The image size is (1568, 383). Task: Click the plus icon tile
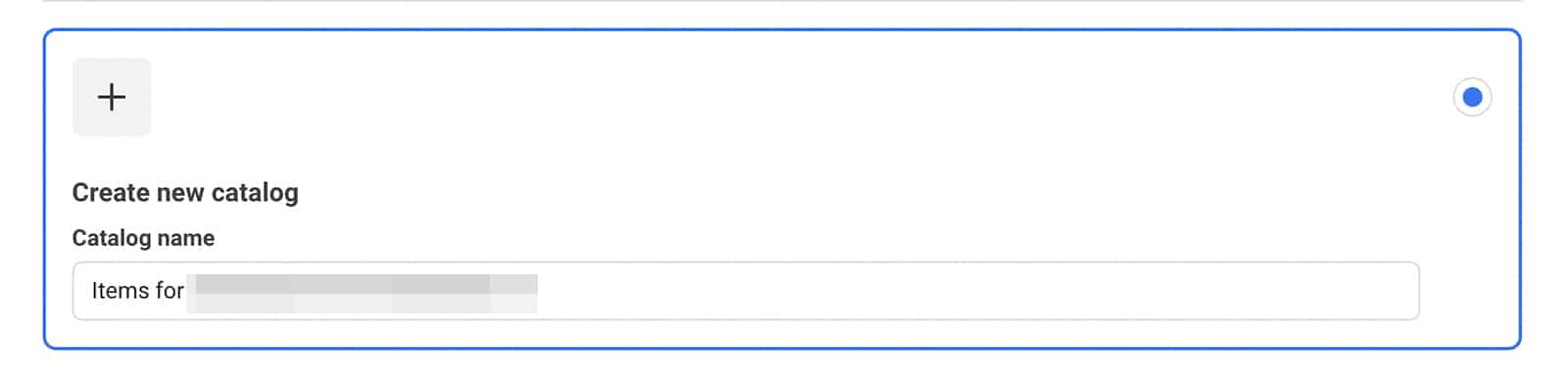tap(112, 97)
